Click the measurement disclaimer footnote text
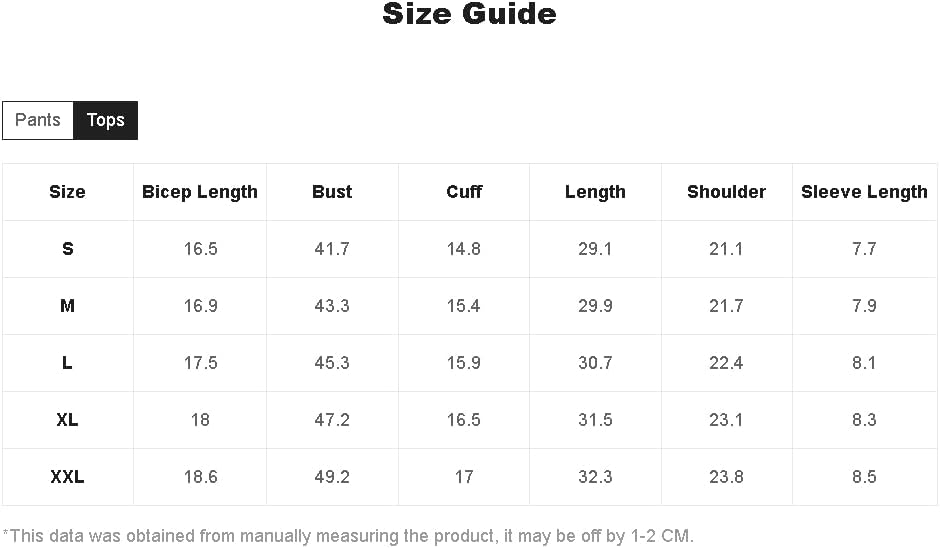 [348, 535]
